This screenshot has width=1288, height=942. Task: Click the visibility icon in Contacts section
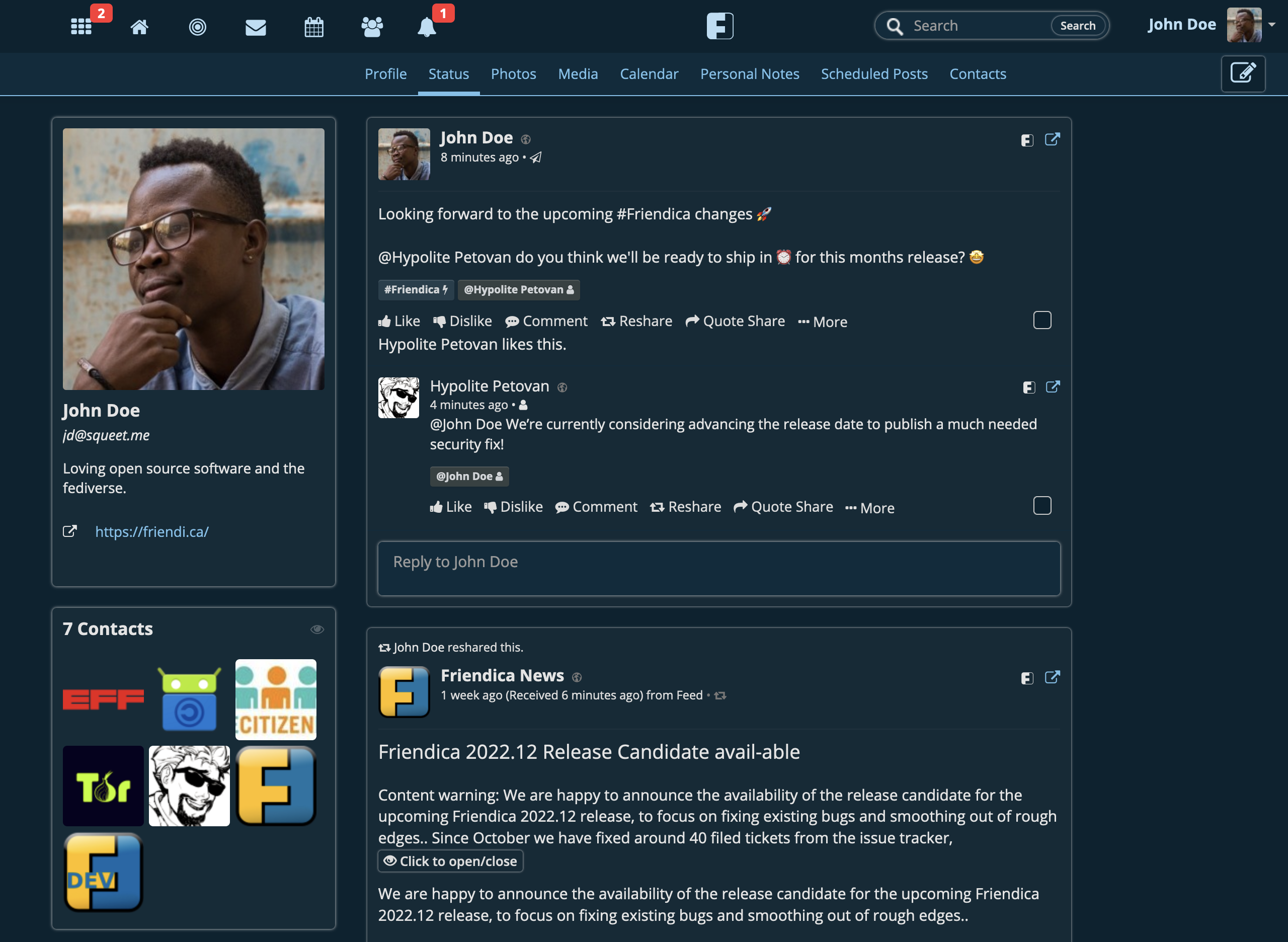[x=317, y=629]
